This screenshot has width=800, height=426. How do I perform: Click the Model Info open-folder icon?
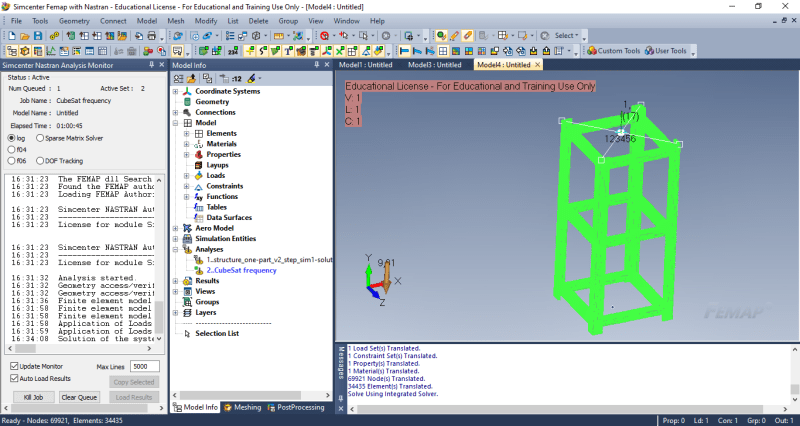(x=191, y=79)
